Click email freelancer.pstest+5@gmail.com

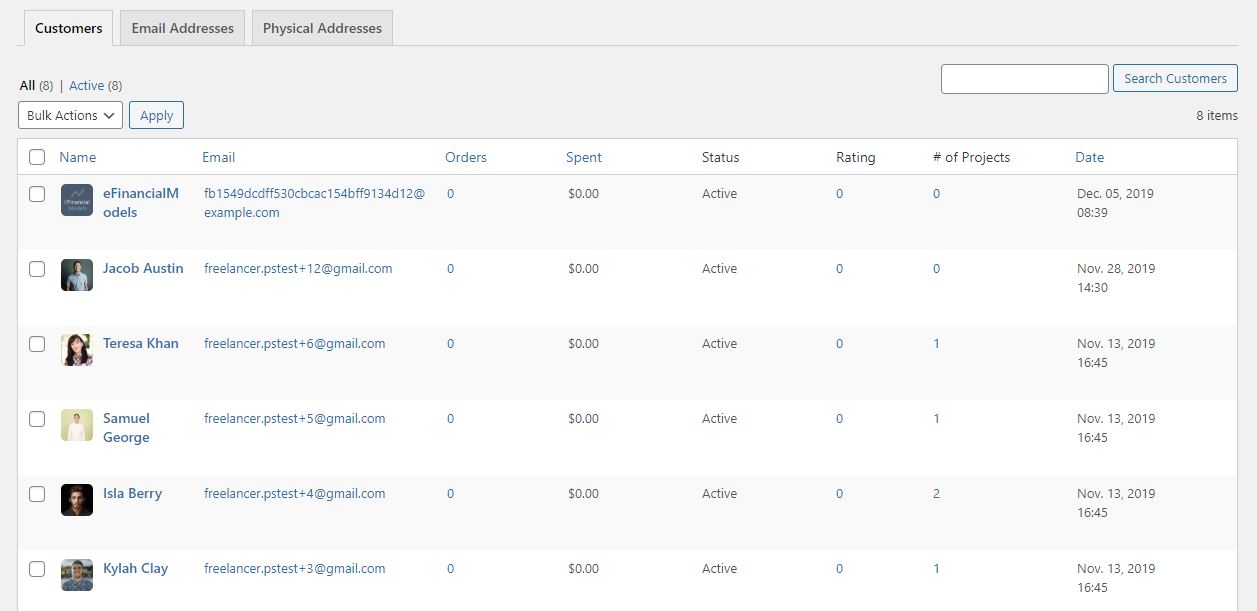[295, 418]
